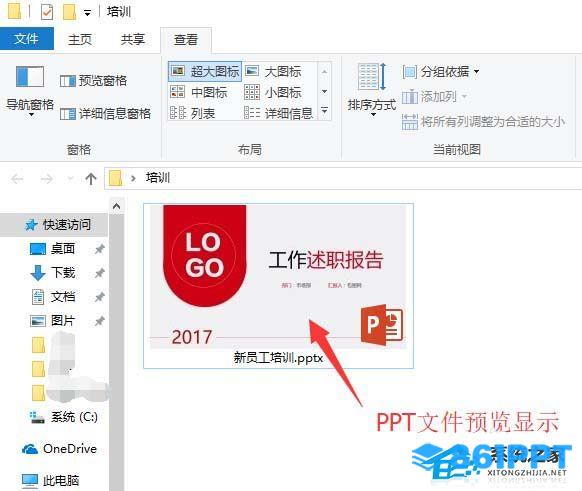Toggle the details pane
The height and width of the screenshot is (491, 582).
pyautogui.click(x=105, y=114)
